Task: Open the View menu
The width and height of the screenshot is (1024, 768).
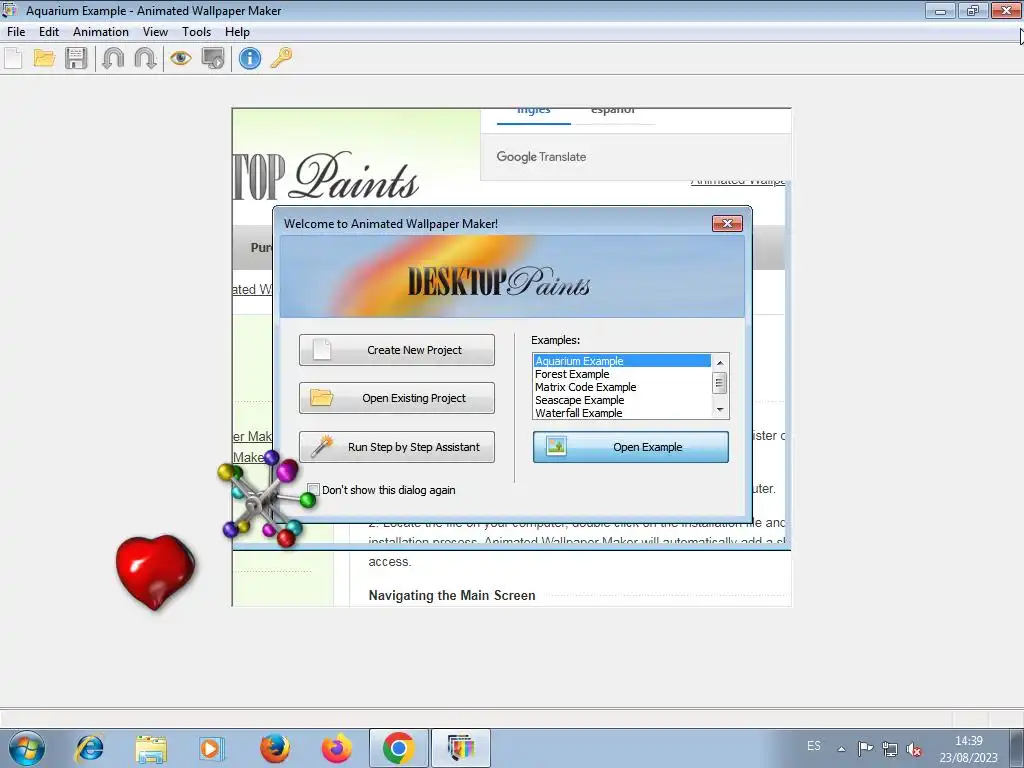Action: 155,32
